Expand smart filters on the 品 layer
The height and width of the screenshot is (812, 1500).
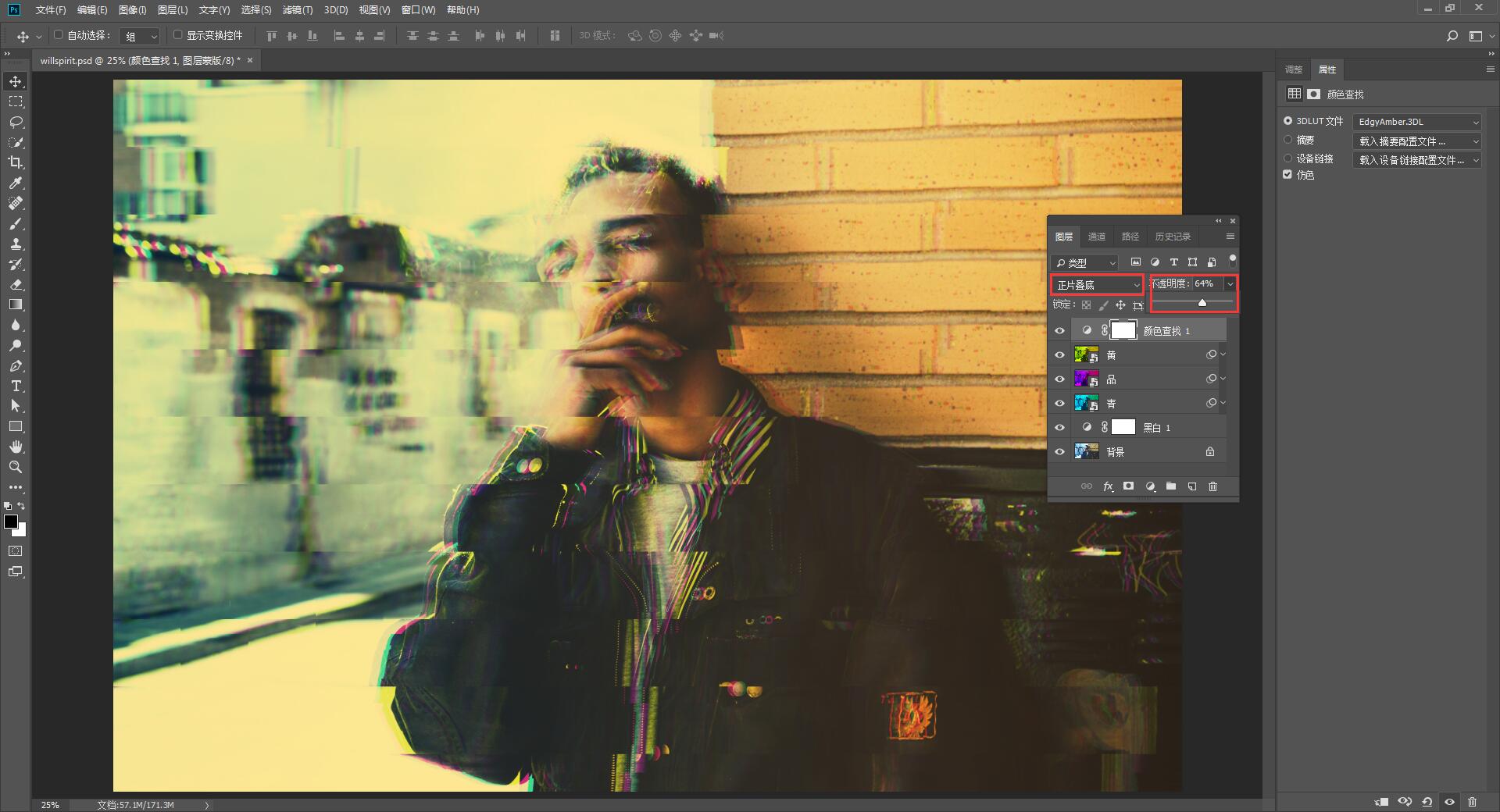pyautogui.click(x=1223, y=379)
